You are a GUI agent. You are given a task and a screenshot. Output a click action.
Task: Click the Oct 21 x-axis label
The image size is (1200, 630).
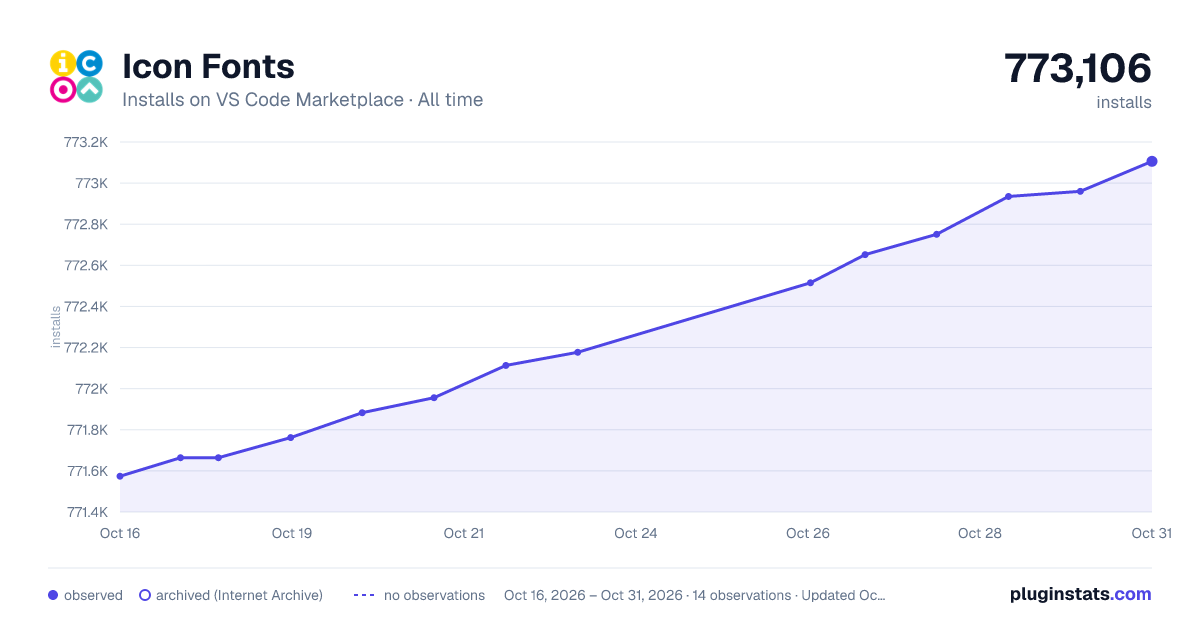pos(464,533)
